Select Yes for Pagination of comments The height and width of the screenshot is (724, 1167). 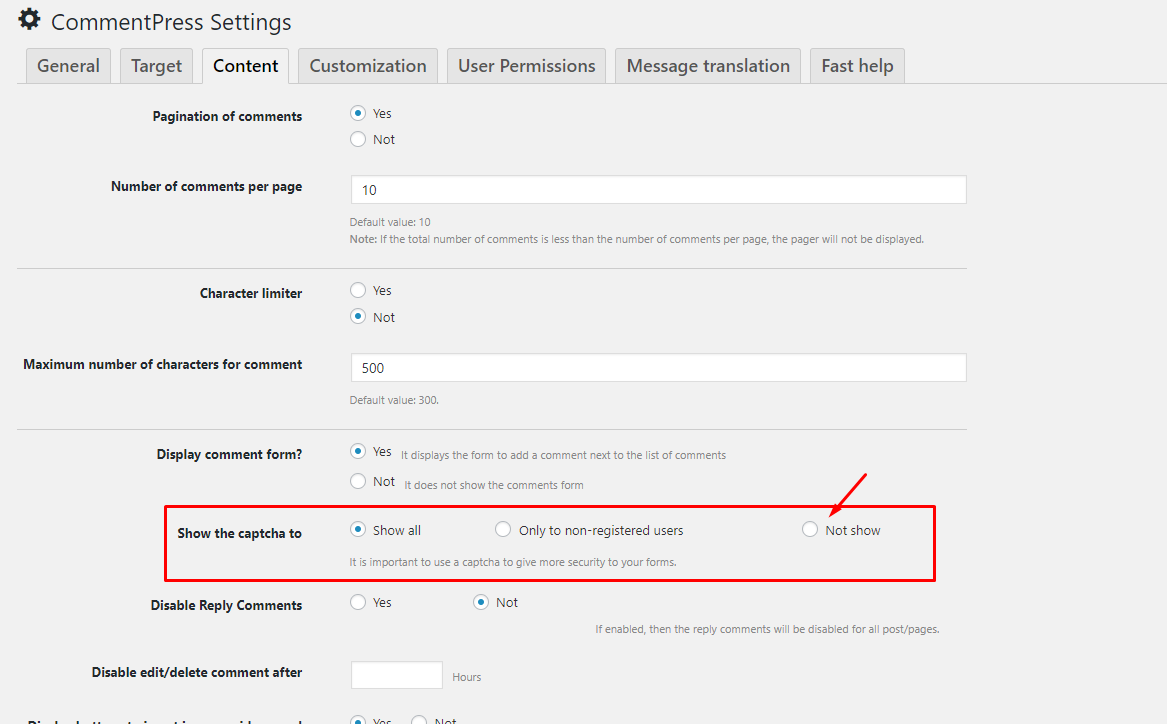[x=358, y=113]
